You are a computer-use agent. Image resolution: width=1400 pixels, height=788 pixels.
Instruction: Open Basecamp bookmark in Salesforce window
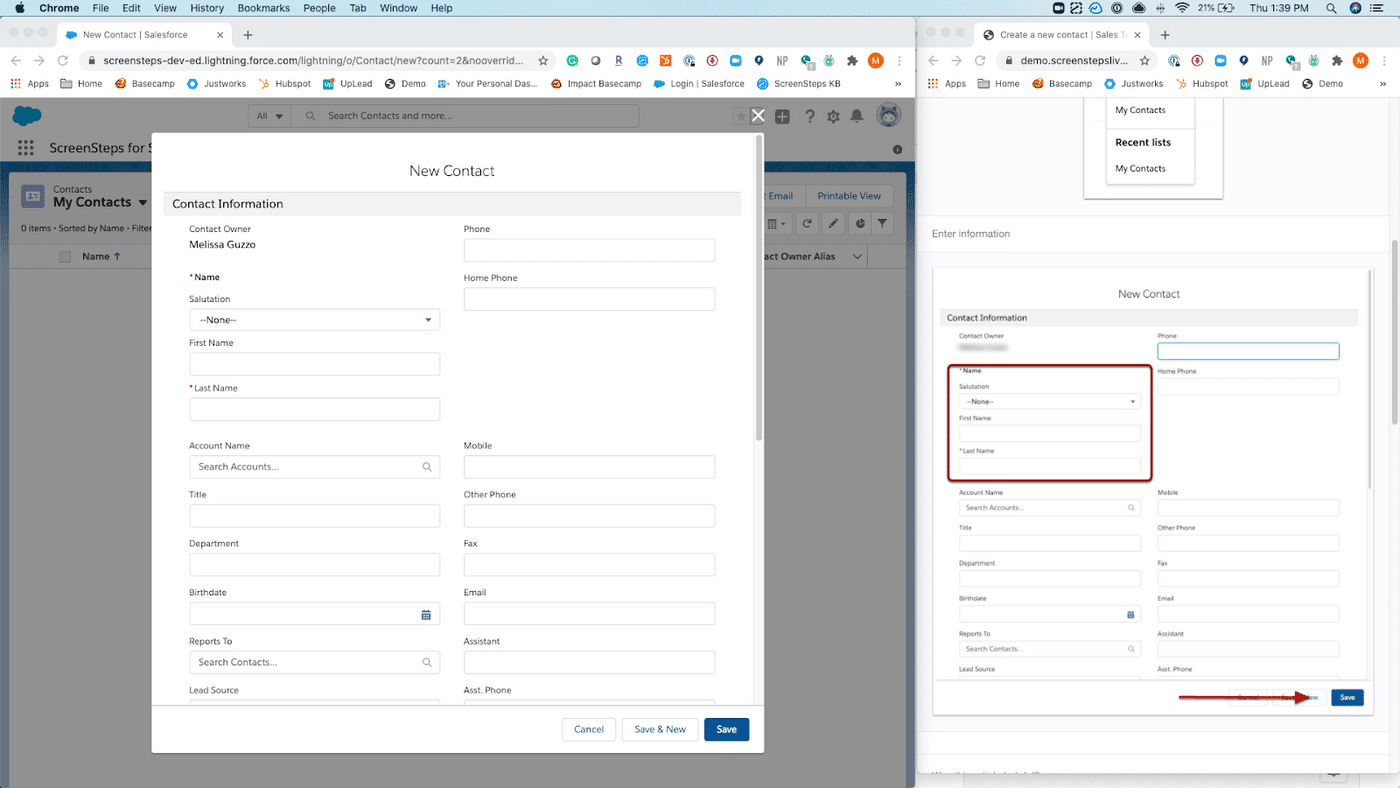pyautogui.click(x=146, y=84)
